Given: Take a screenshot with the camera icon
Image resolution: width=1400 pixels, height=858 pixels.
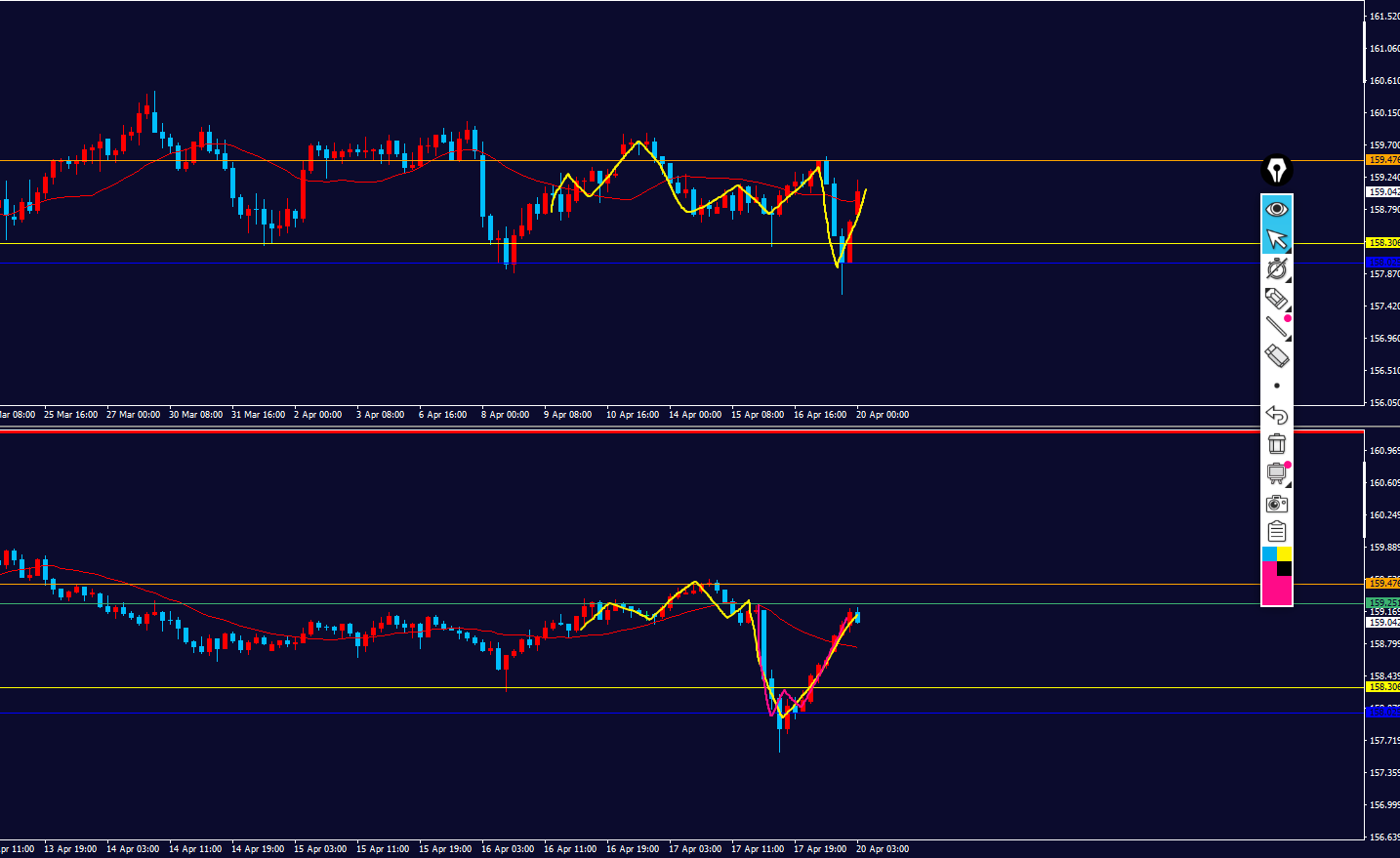Looking at the screenshot, I should coord(1276,504).
